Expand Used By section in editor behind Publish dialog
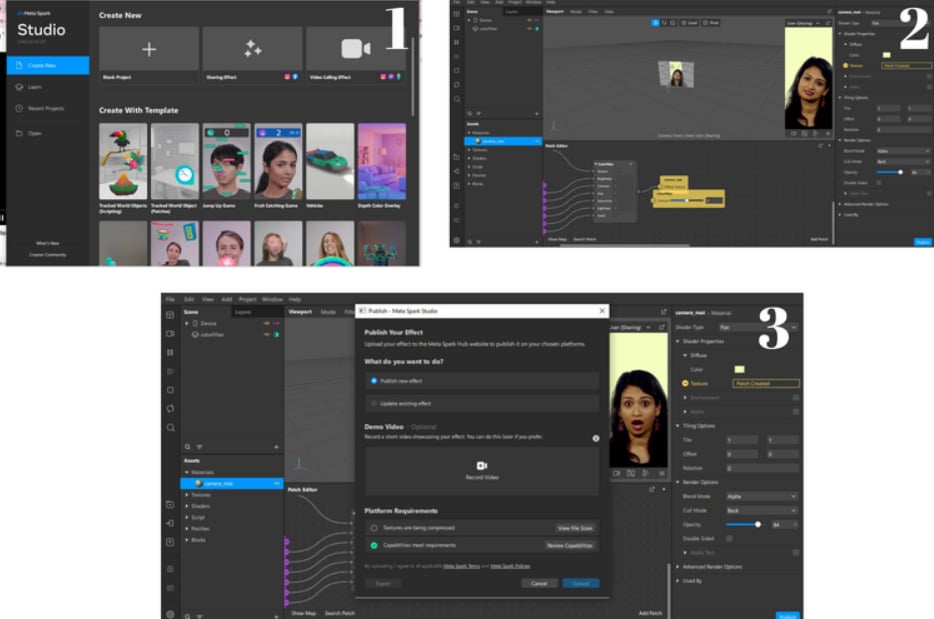The height and width of the screenshot is (619, 934). [678, 581]
